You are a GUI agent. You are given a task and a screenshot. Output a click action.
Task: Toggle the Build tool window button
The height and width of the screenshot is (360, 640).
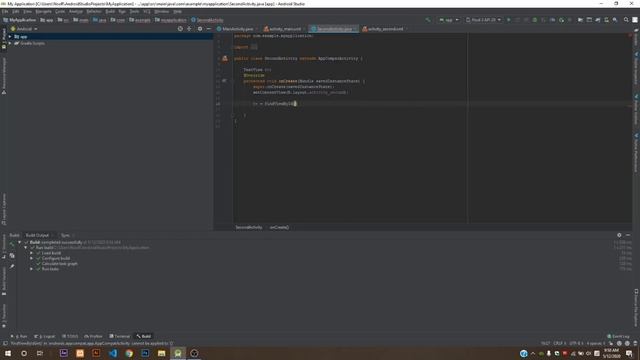click(x=144, y=336)
